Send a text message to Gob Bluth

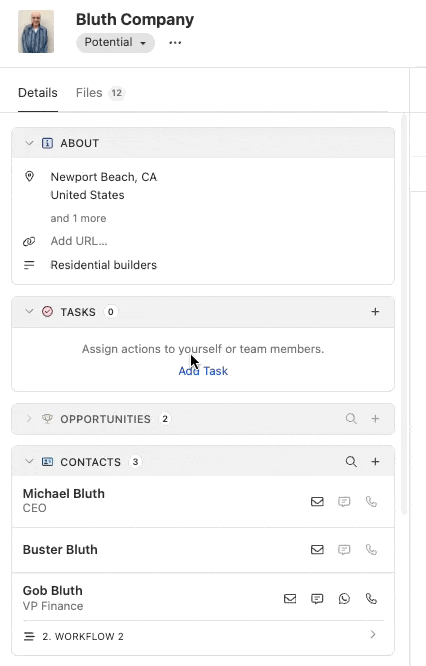317,599
